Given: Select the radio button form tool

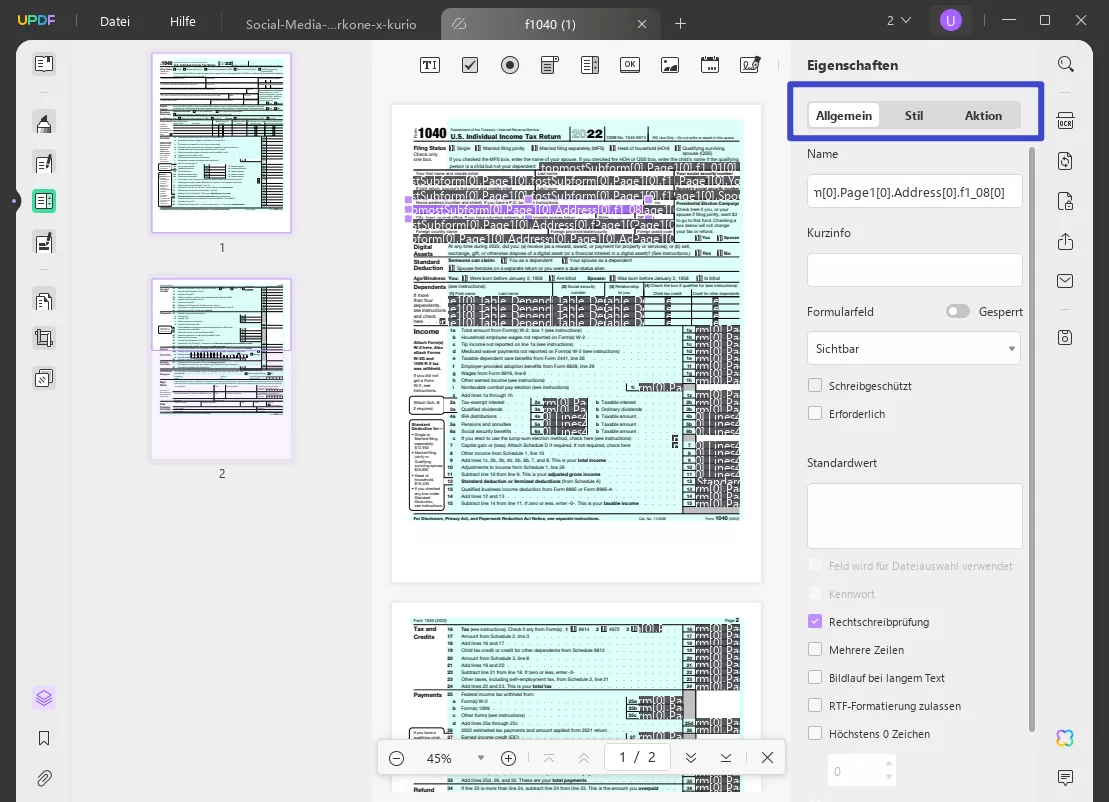Looking at the screenshot, I should click(x=510, y=64).
